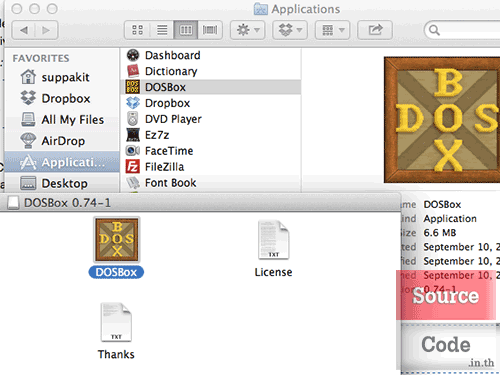This screenshot has width=500, height=375.
Task: Select Dashboard in Applications list
Action: pos(211,55)
